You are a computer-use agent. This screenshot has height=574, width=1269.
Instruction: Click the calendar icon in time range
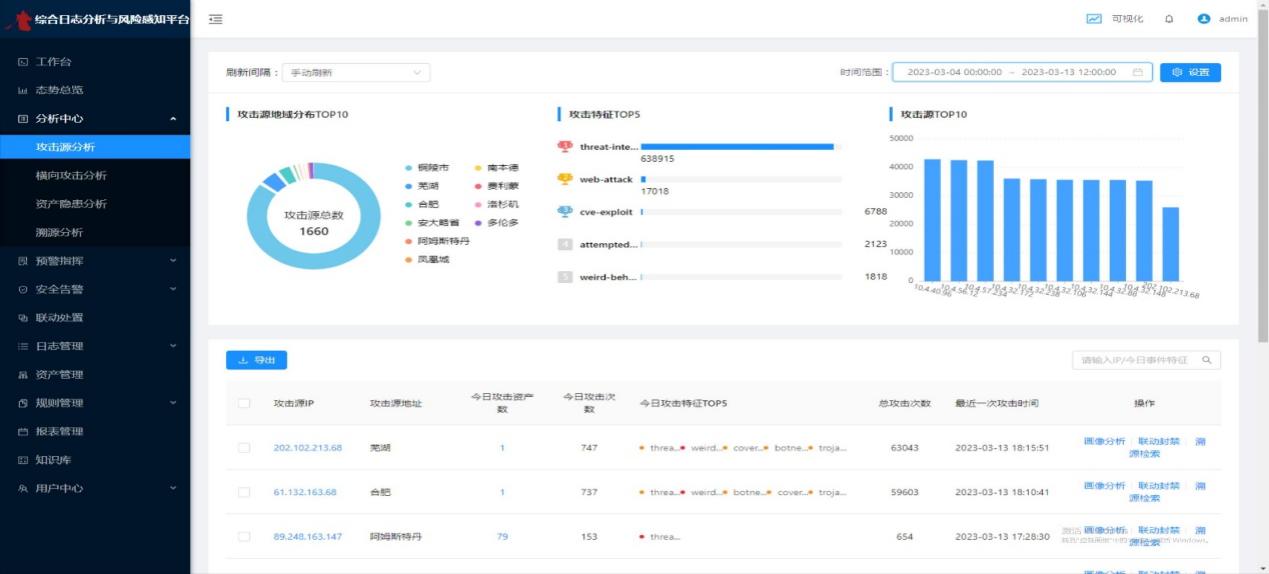tap(1138, 72)
